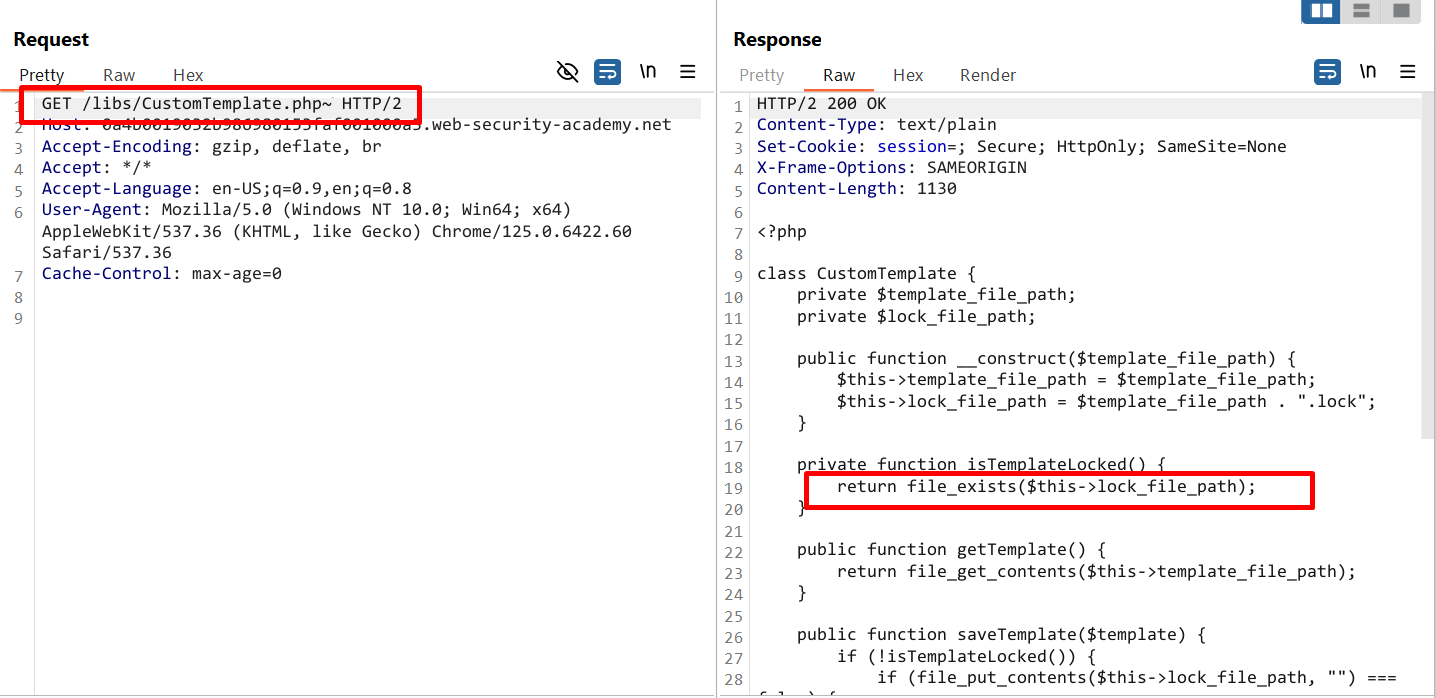Screen dimensions: 1436x698
Task: Toggle word wrap in Response viewer
Action: coord(1327,72)
